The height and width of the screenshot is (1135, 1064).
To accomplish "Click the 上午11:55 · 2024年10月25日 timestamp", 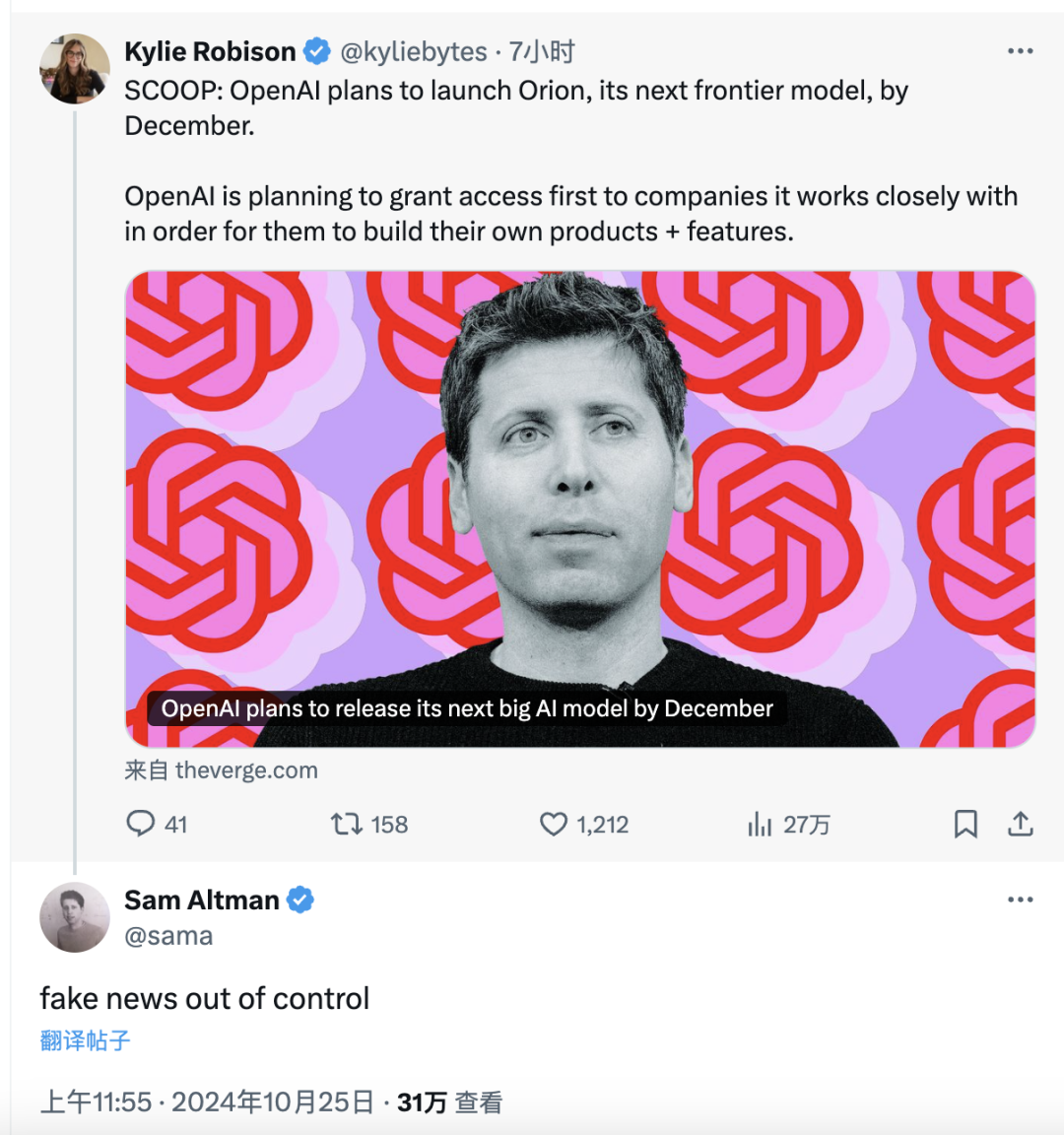I will click(x=207, y=1102).
